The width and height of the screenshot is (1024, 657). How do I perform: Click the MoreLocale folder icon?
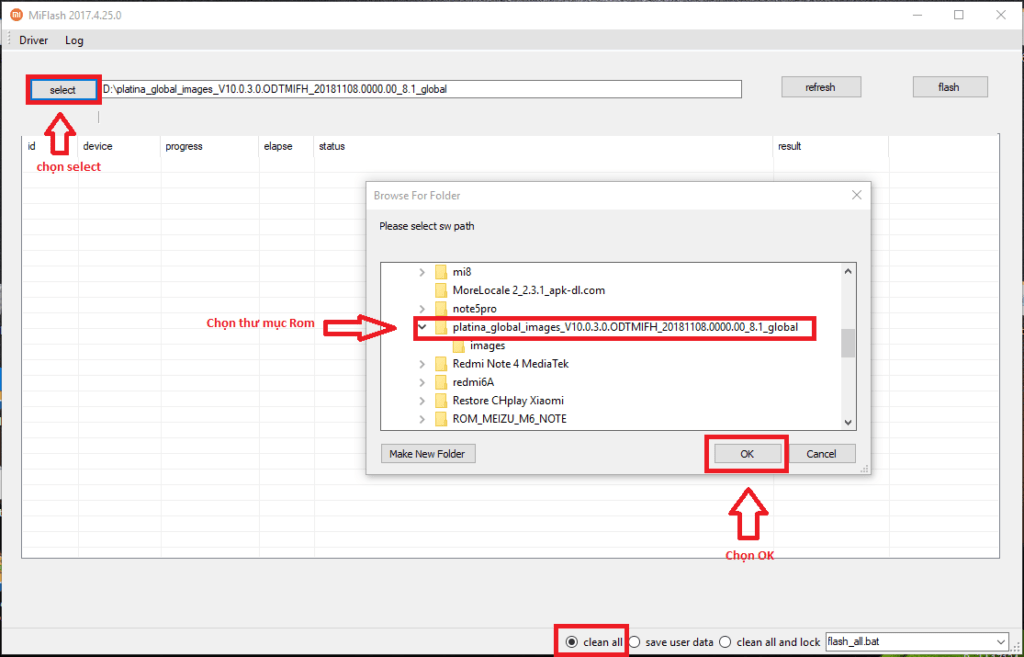pos(441,290)
